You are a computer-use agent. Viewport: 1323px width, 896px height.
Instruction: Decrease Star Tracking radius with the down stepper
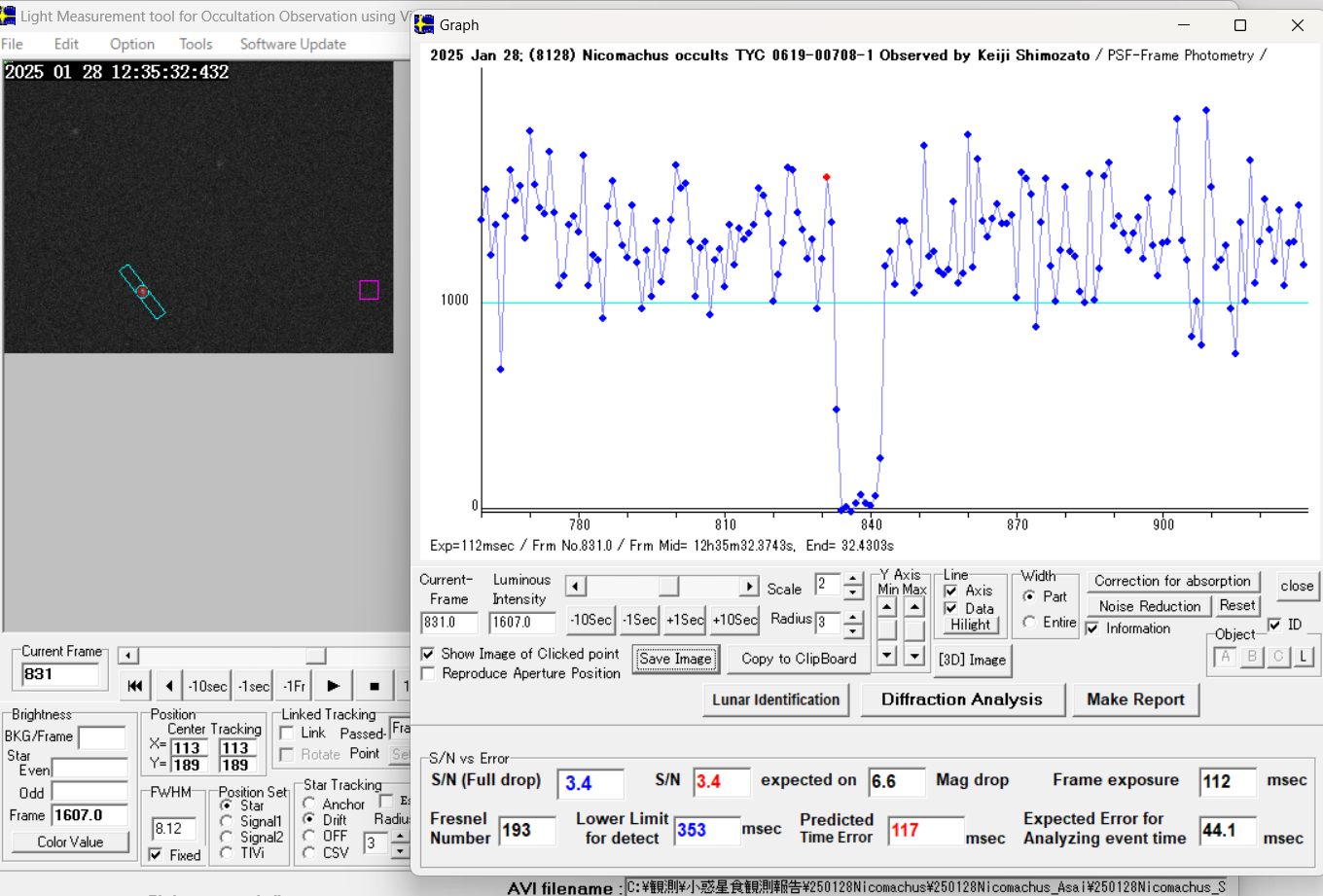(x=400, y=852)
